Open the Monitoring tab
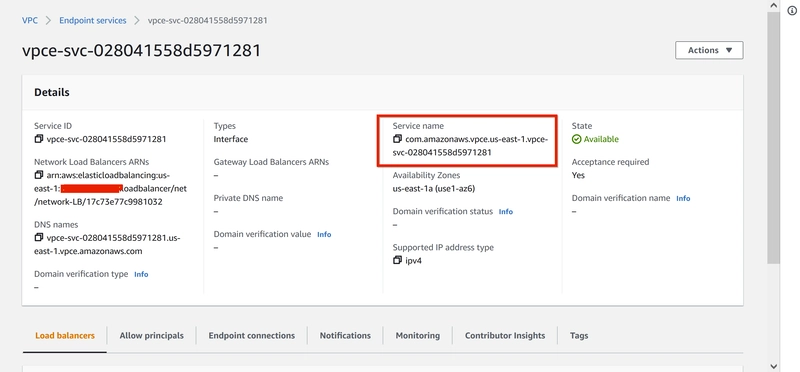Screen dimensions: 800x372 tap(417, 336)
